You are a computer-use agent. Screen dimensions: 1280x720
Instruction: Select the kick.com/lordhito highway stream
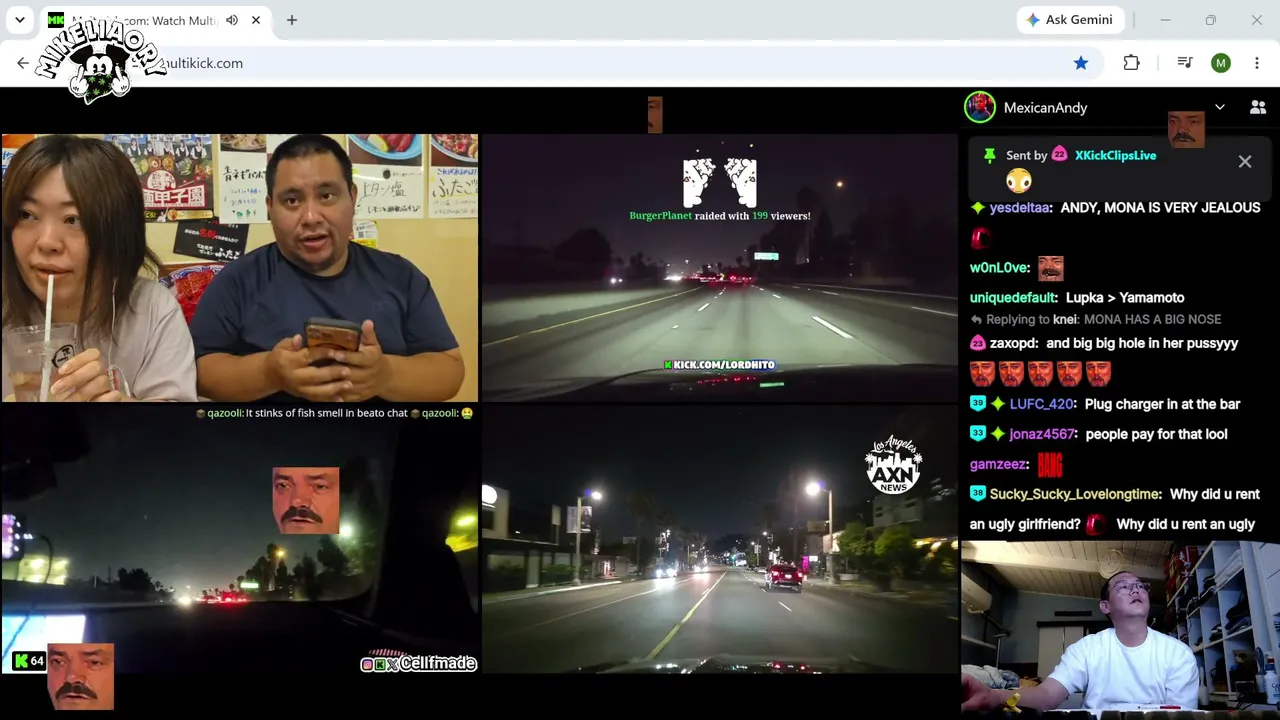pyautogui.click(x=720, y=268)
